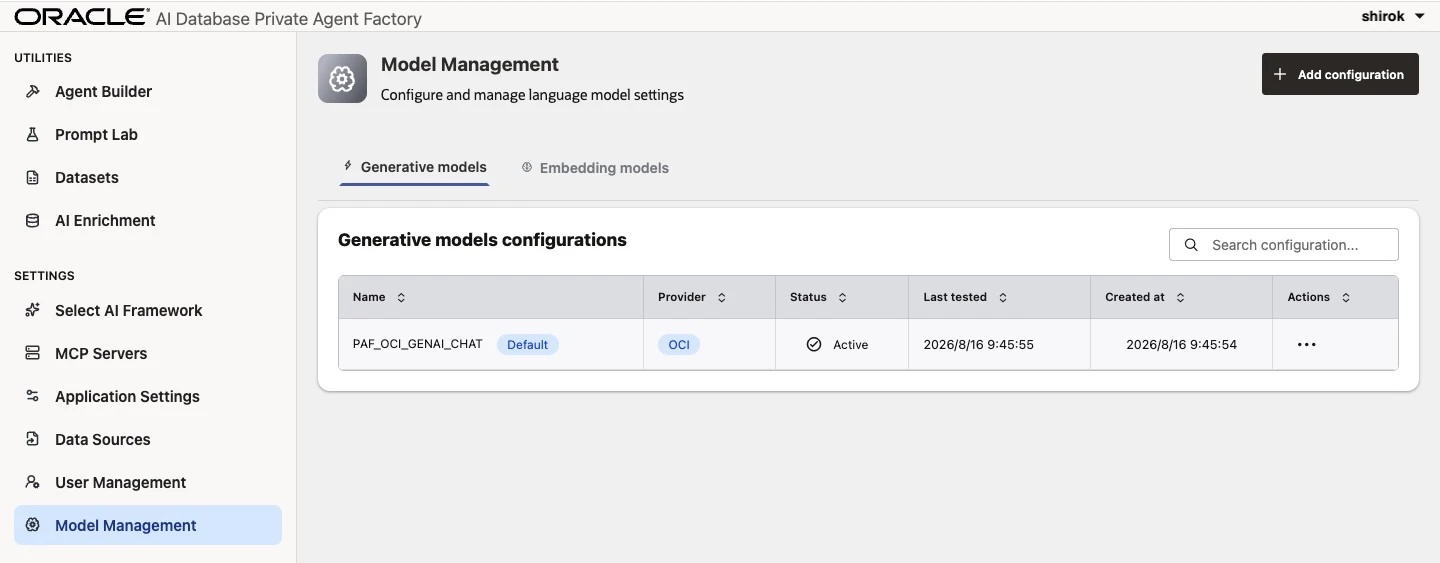Viewport: 1440px width, 563px height.
Task: Click the plus icon in Add configuration
Action: pos(1280,74)
